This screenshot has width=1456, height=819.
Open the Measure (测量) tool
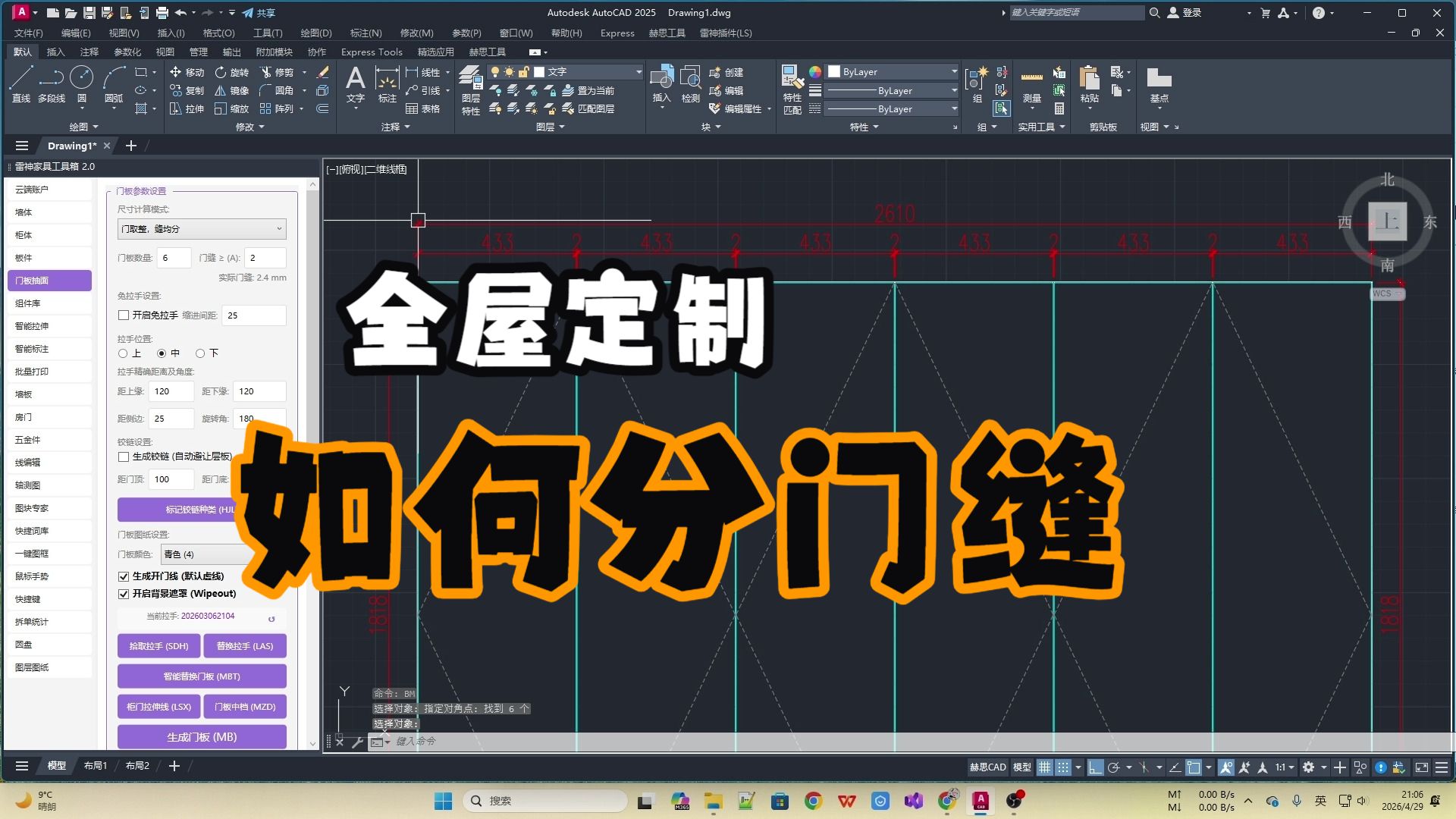coord(1031,86)
